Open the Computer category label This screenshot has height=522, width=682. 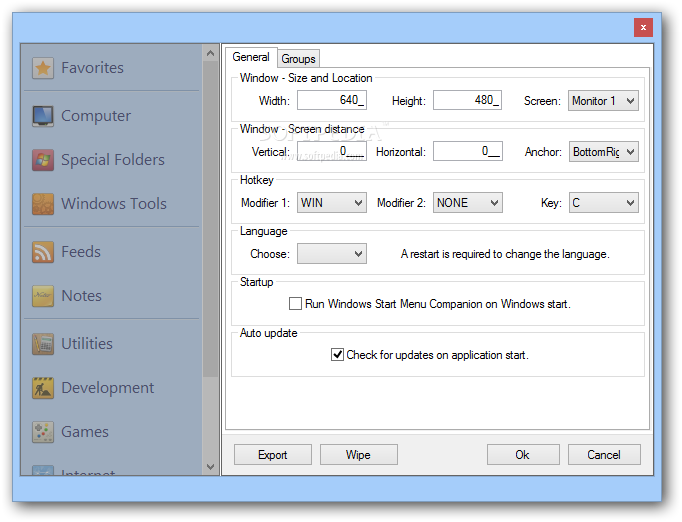(x=96, y=116)
